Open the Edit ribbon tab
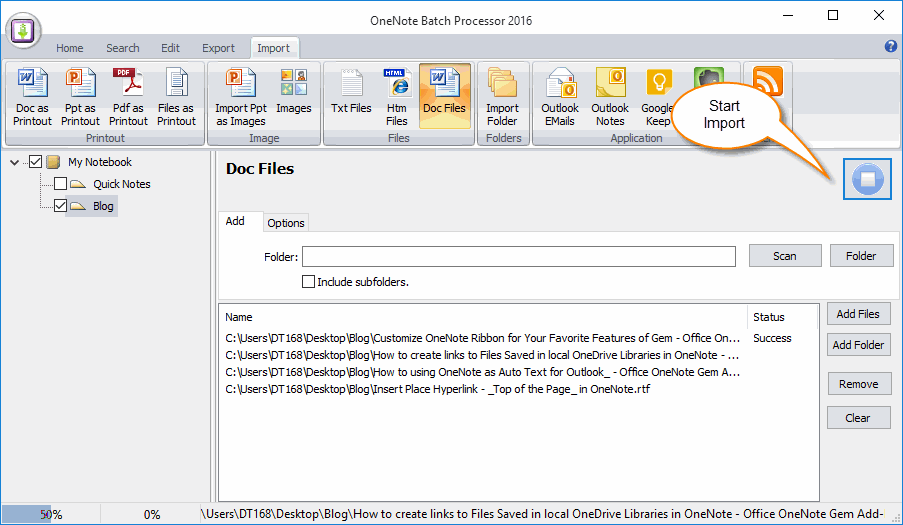This screenshot has height=525, width=903. (170, 48)
